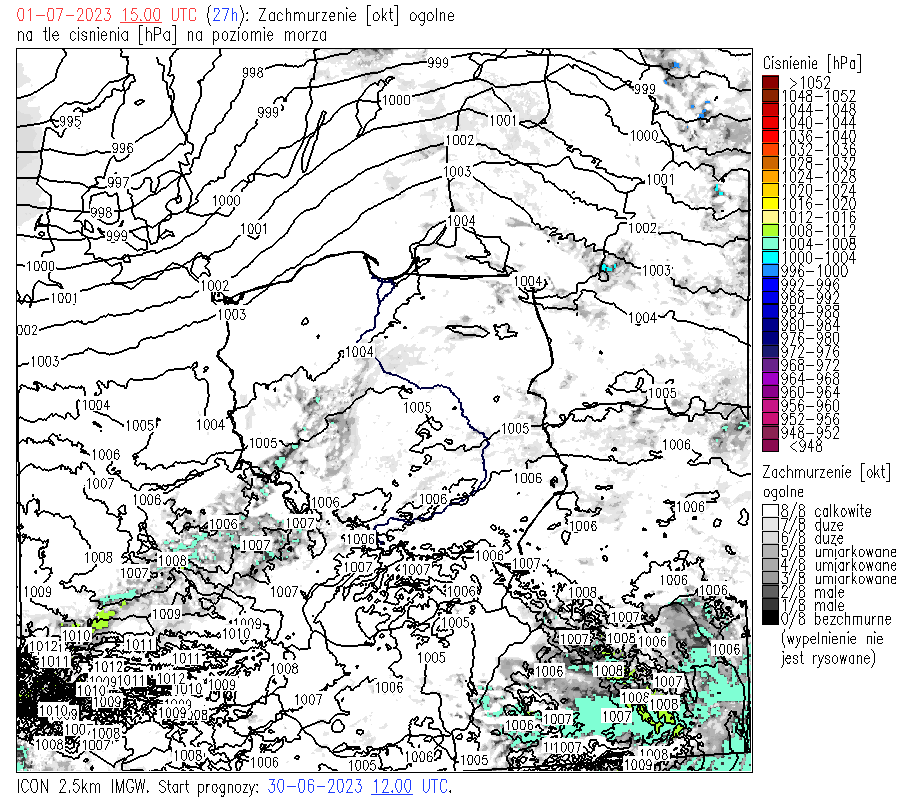Click the blue start date 30-06-2023
Image resolution: width=900 pixels, height=800 pixels.
click(315, 786)
